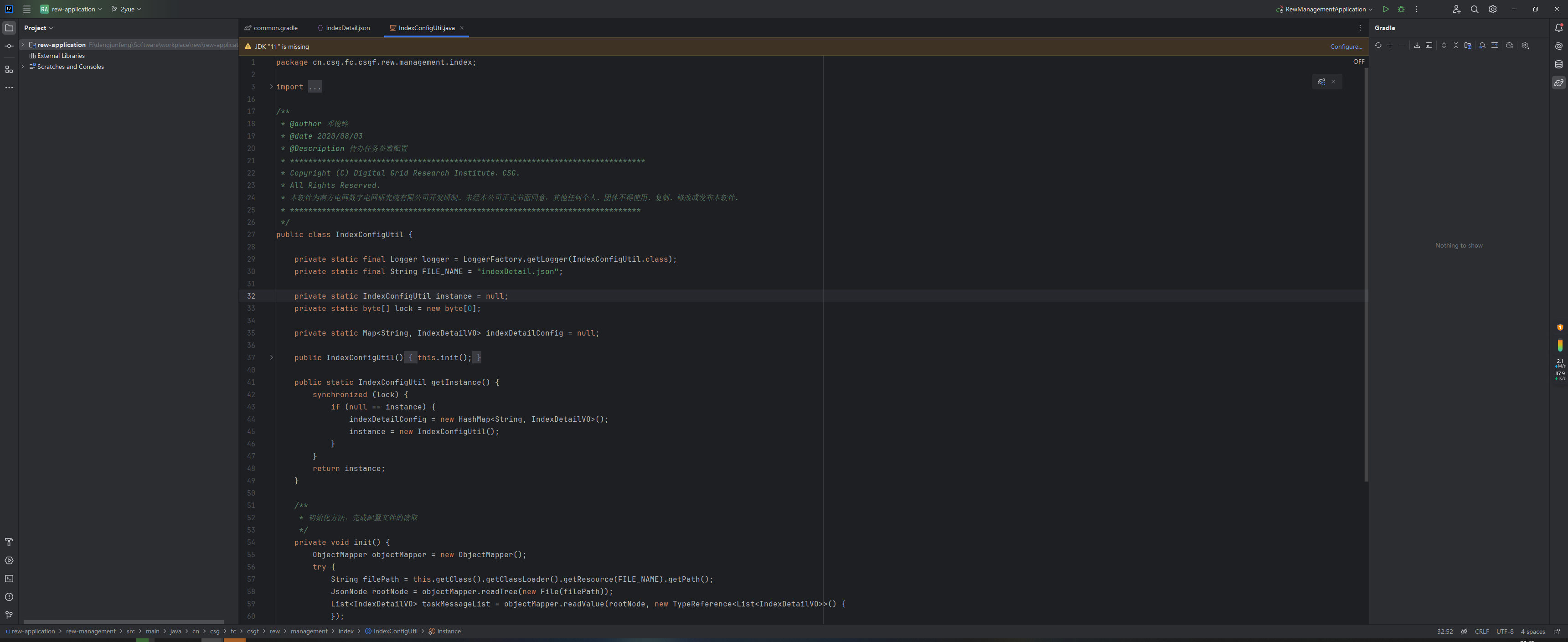Open More Actions next to Debug button

coord(1416,9)
